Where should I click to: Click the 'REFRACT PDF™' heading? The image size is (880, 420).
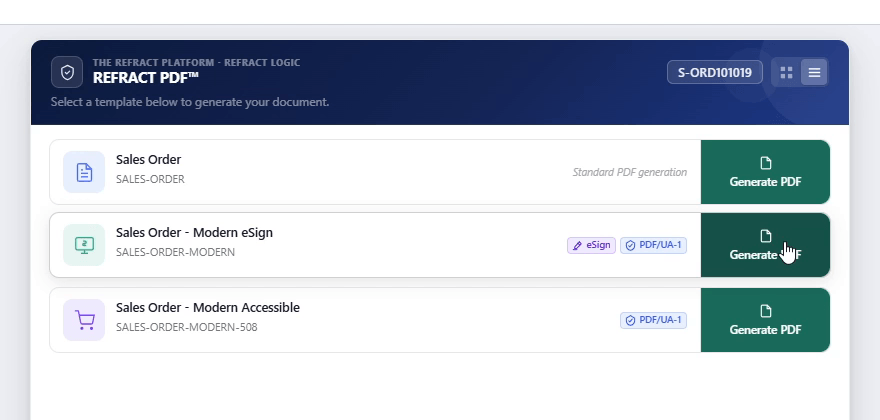pyautogui.click(x=146, y=78)
